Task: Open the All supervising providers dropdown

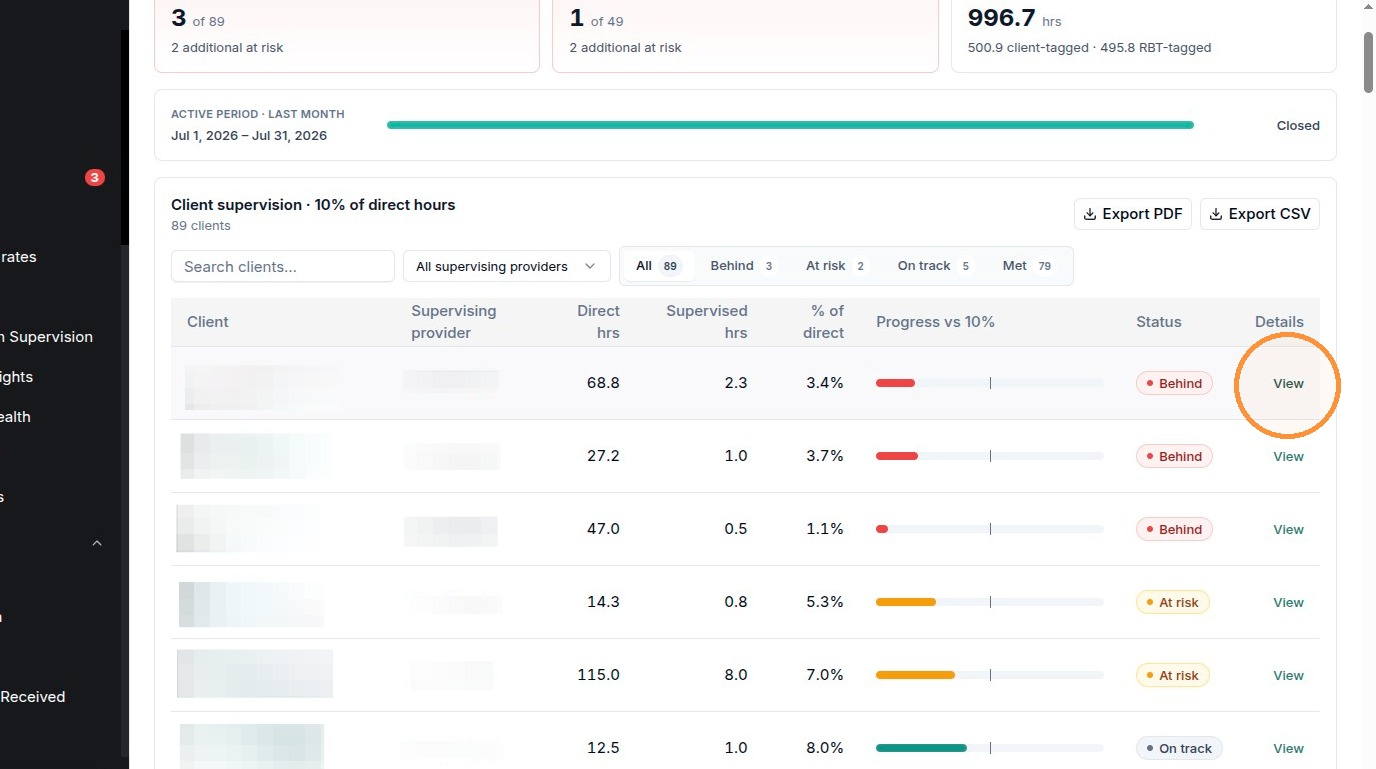Action: click(507, 266)
